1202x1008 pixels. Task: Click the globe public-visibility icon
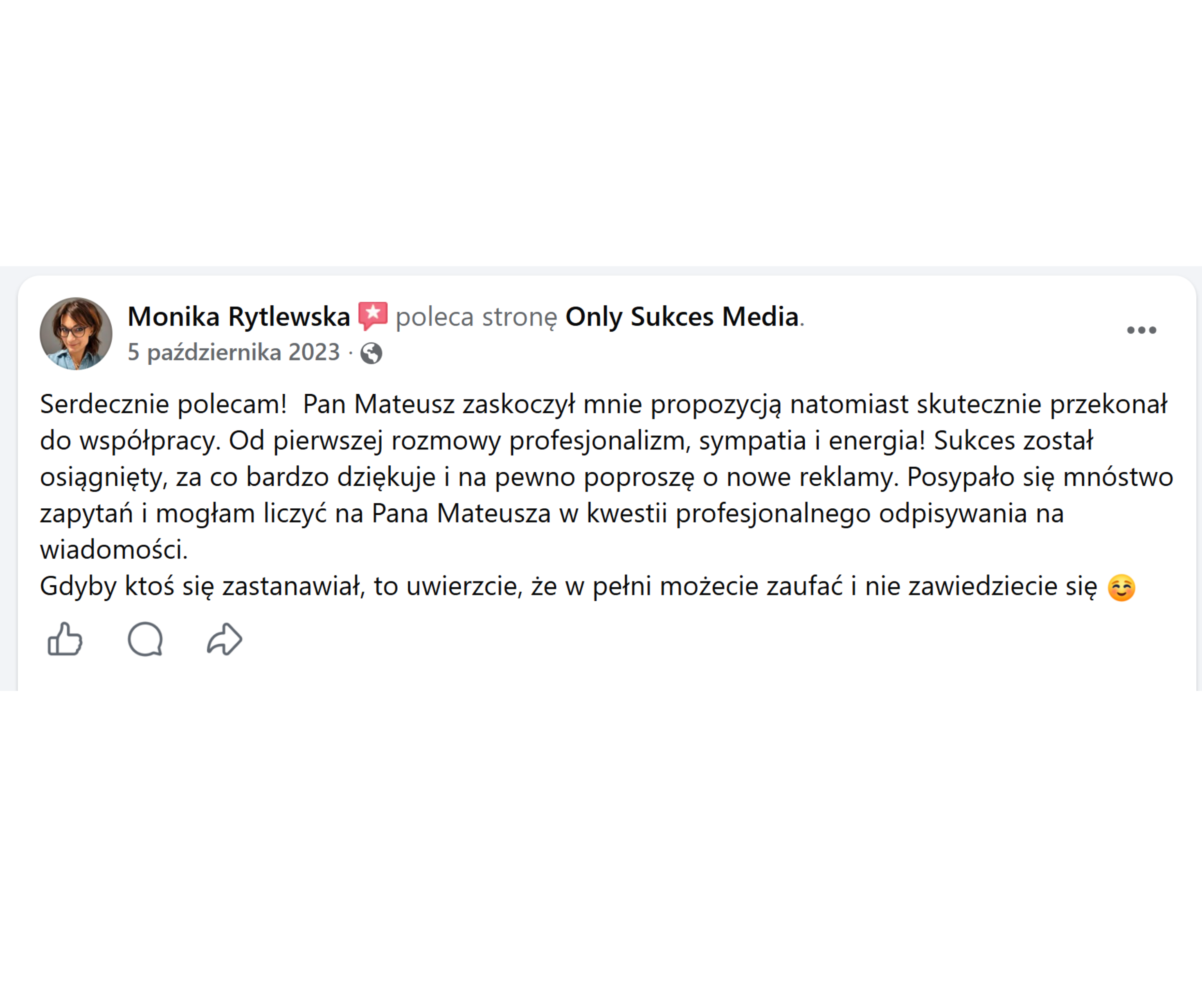click(371, 353)
